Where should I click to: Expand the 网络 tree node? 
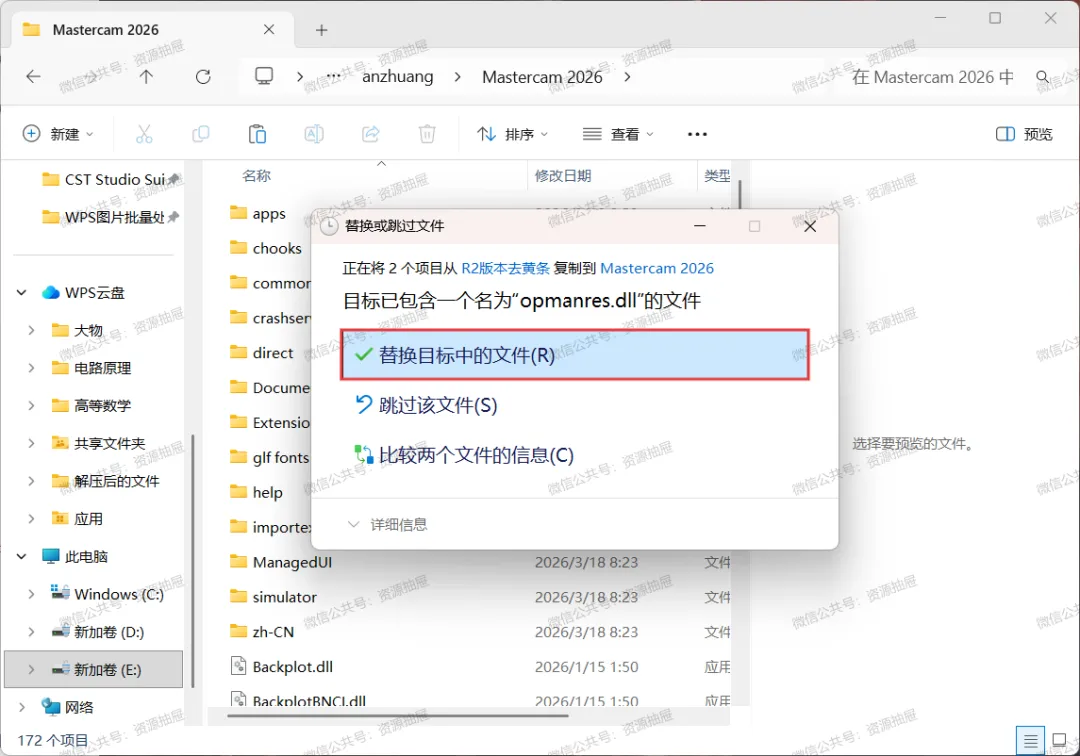(21, 707)
